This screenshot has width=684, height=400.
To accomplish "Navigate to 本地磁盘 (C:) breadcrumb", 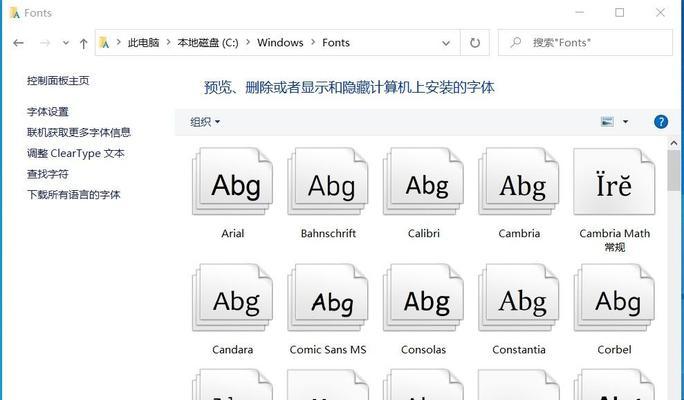I will point(208,42).
